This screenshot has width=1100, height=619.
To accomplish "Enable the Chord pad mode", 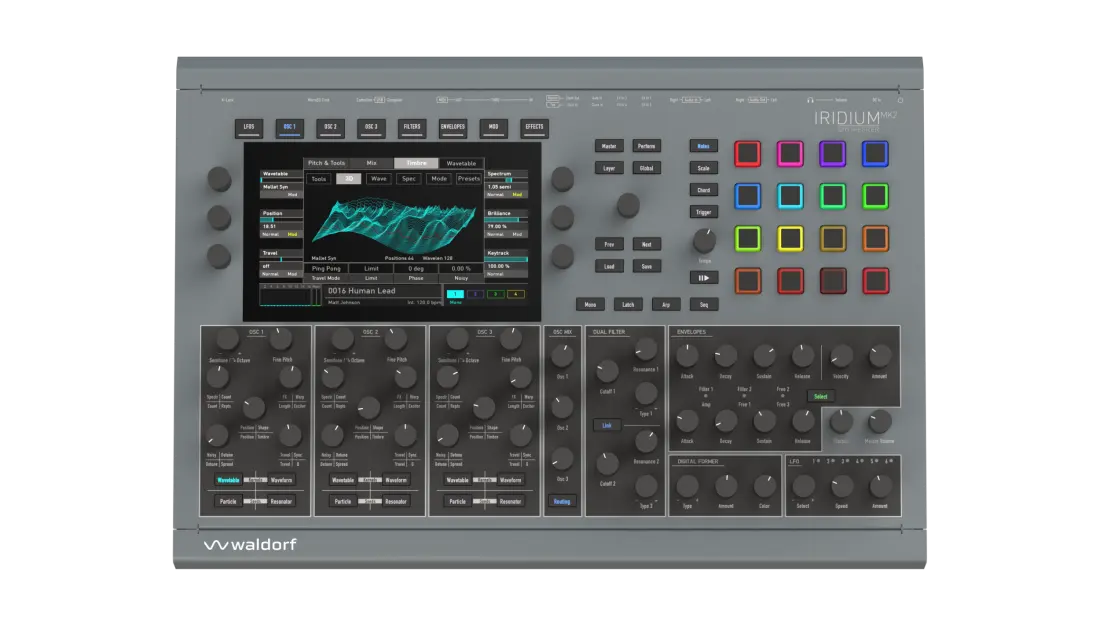I will 703,189.
